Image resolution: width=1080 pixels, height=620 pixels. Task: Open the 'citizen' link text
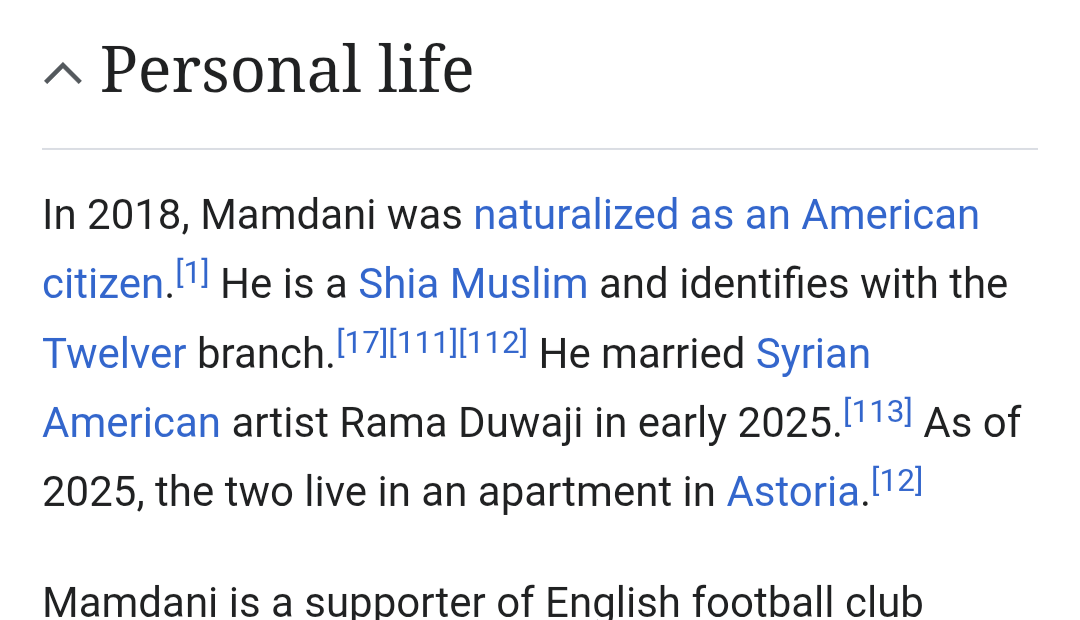pyautogui.click(x=103, y=284)
